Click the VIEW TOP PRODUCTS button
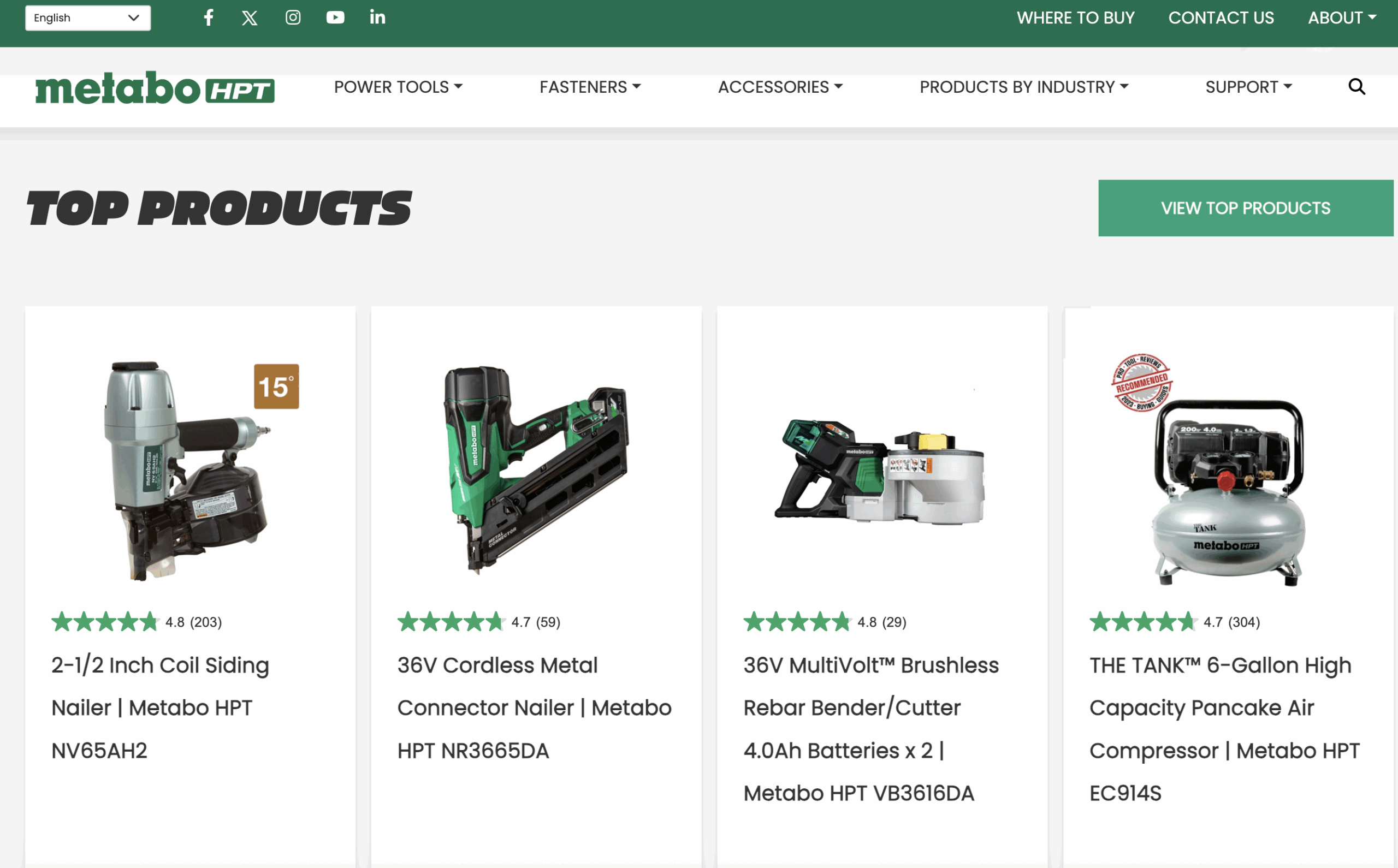The width and height of the screenshot is (1398, 868). point(1245,208)
